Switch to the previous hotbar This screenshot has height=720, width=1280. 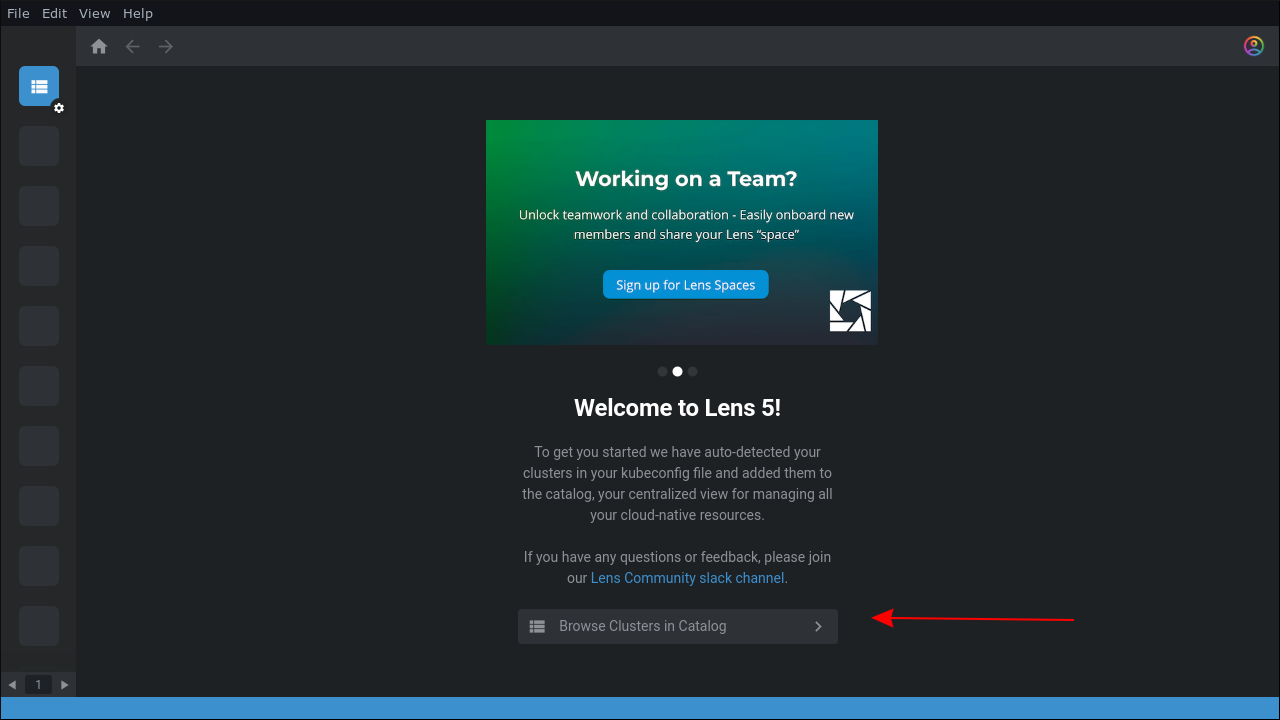(12, 685)
